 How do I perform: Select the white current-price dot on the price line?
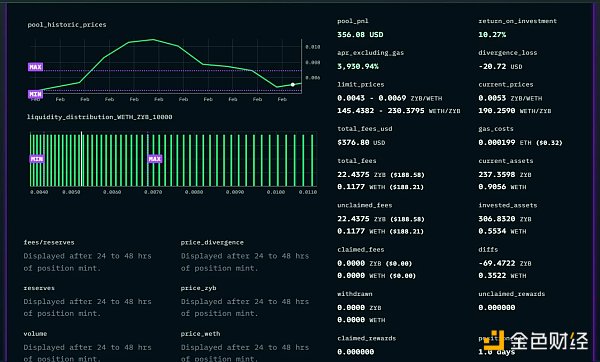pyautogui.click(x=293, y=85)
